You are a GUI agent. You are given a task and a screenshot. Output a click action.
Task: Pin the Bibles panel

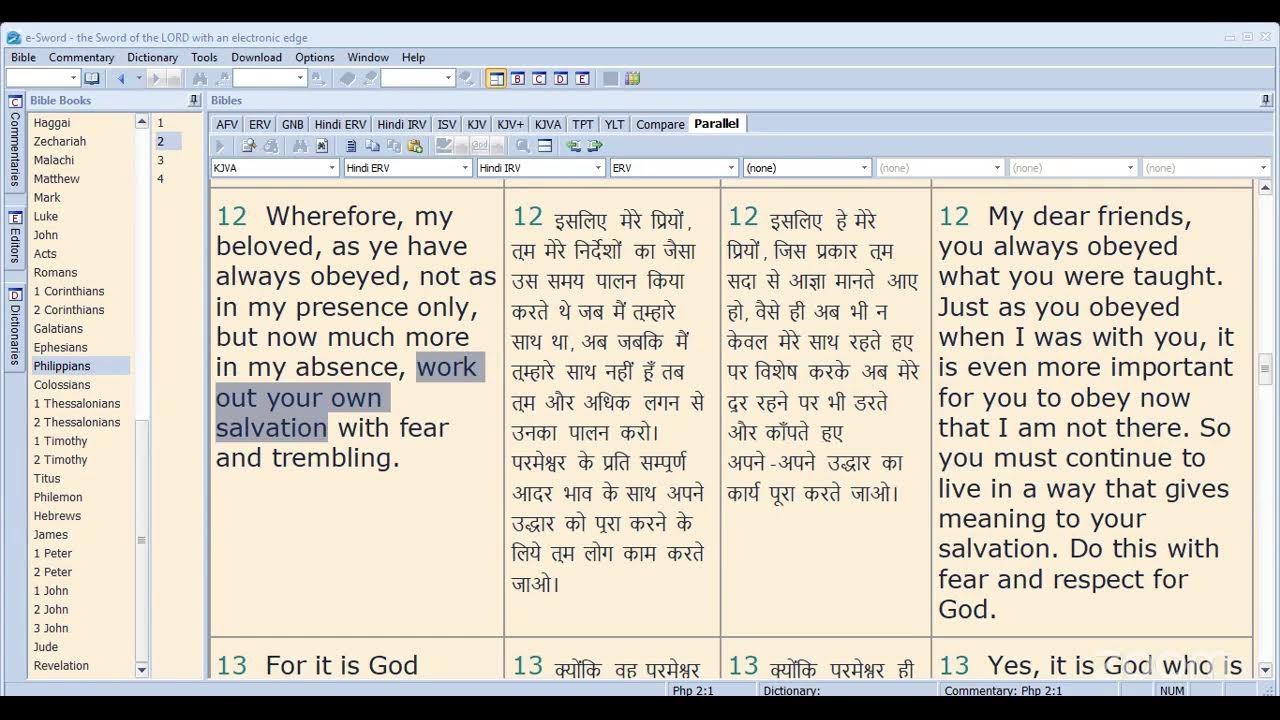click(x=1266, y=100)
